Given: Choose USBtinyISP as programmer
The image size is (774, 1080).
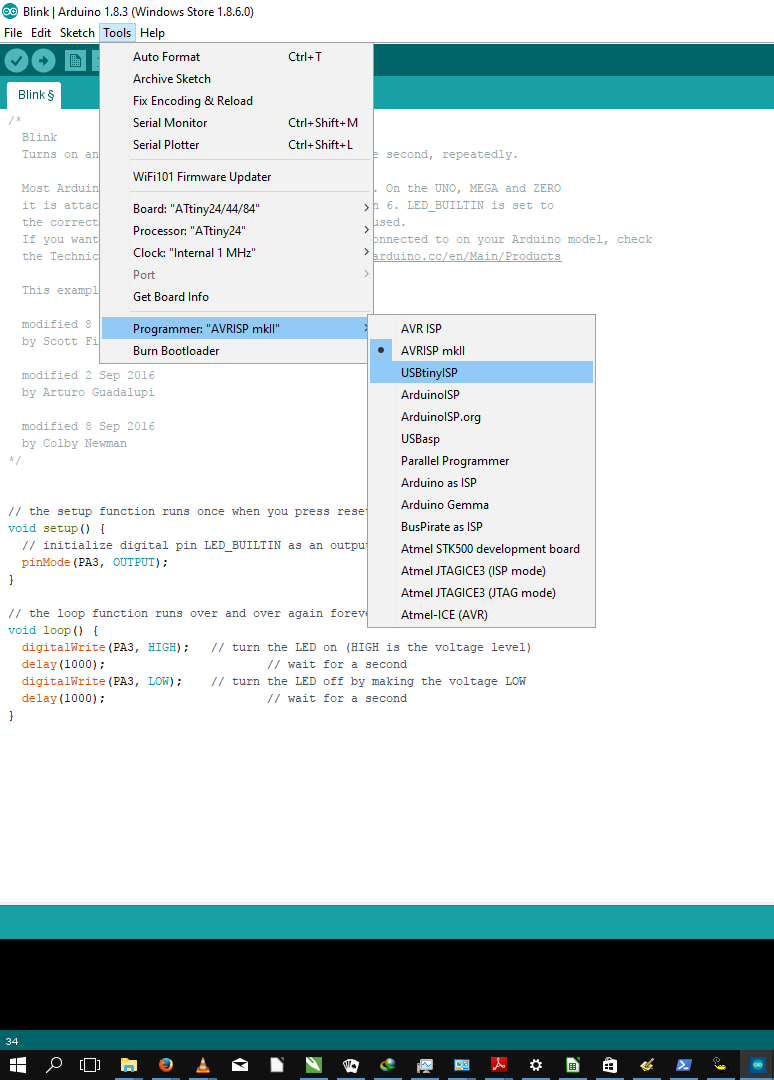Looking at the screenshot, I should [x=481, y=373].
